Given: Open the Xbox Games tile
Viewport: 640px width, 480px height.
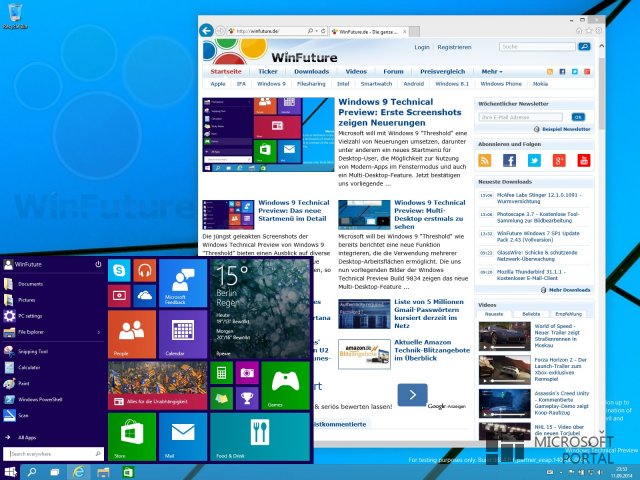Looking at the screenshot, I should pos(286,385).
